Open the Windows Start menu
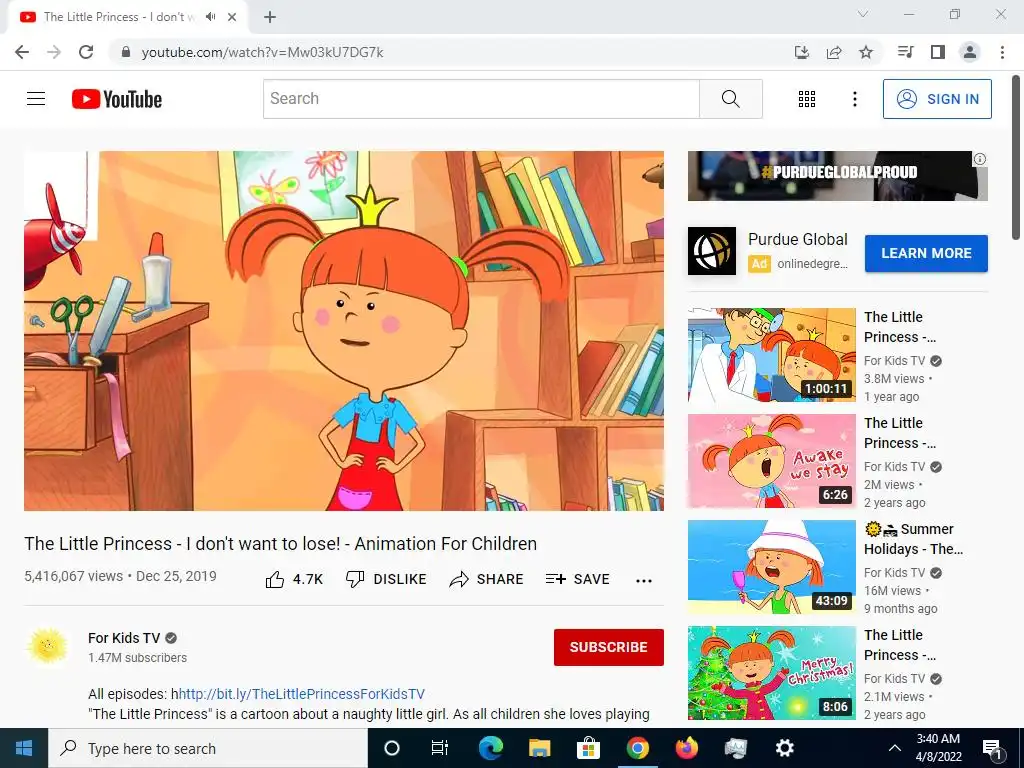1024x768 pixels. [24, 748]
